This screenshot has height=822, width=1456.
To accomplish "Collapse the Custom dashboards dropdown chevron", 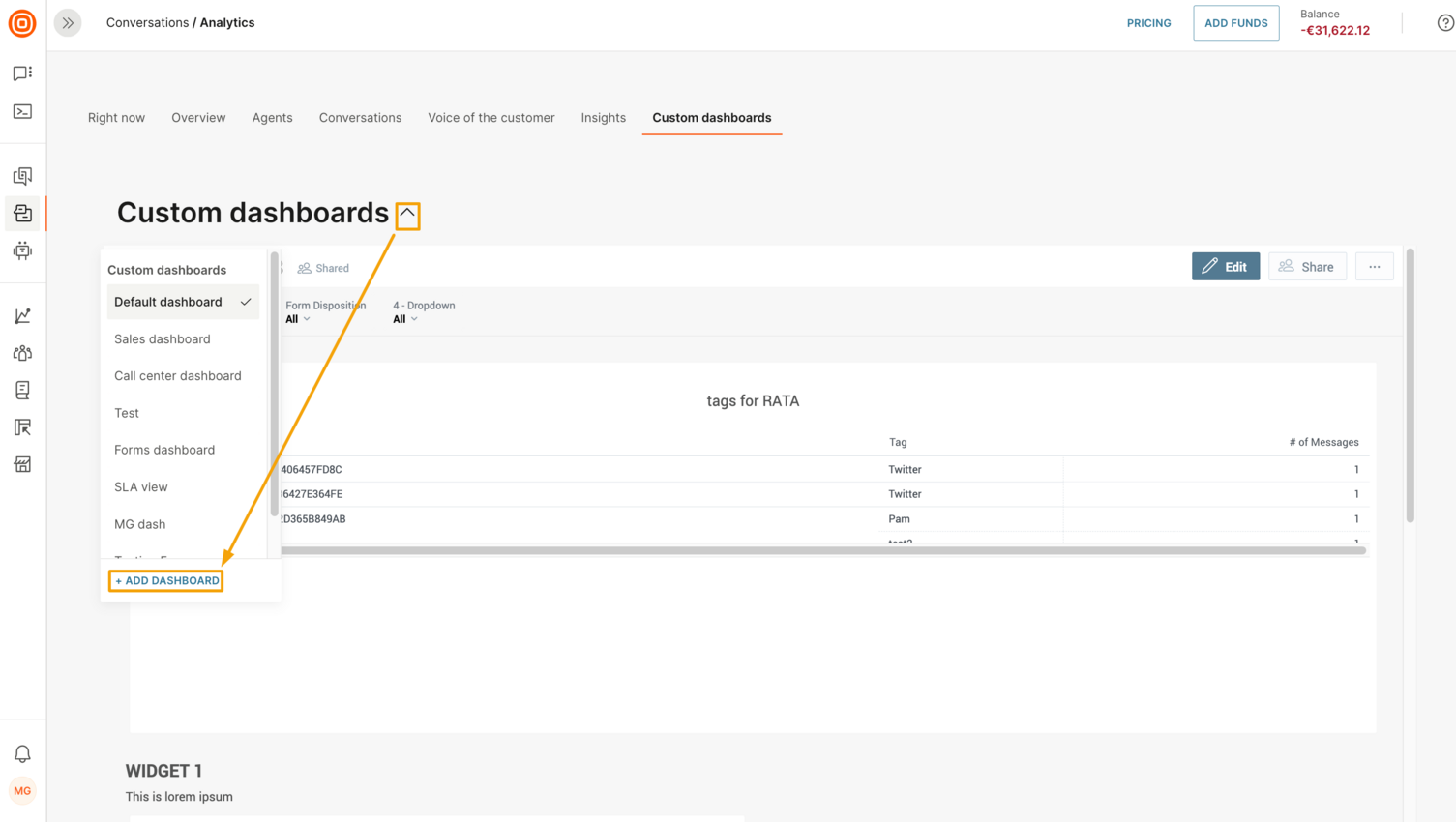I will [x=407, y=215].
